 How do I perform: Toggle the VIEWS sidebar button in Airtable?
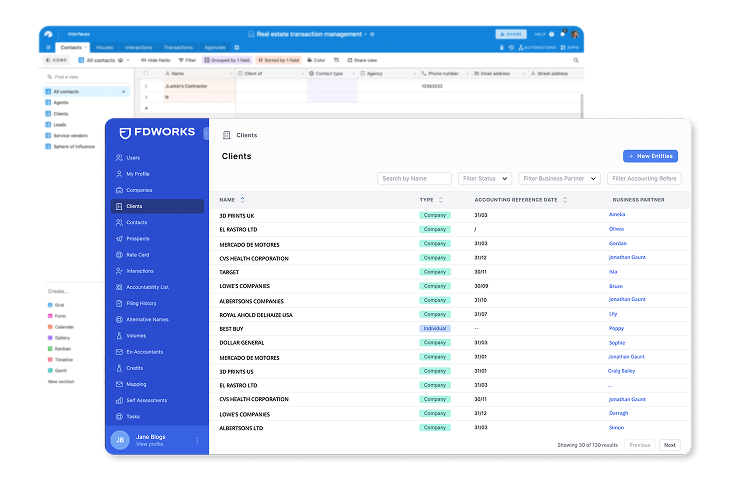(x=57, y=60)
